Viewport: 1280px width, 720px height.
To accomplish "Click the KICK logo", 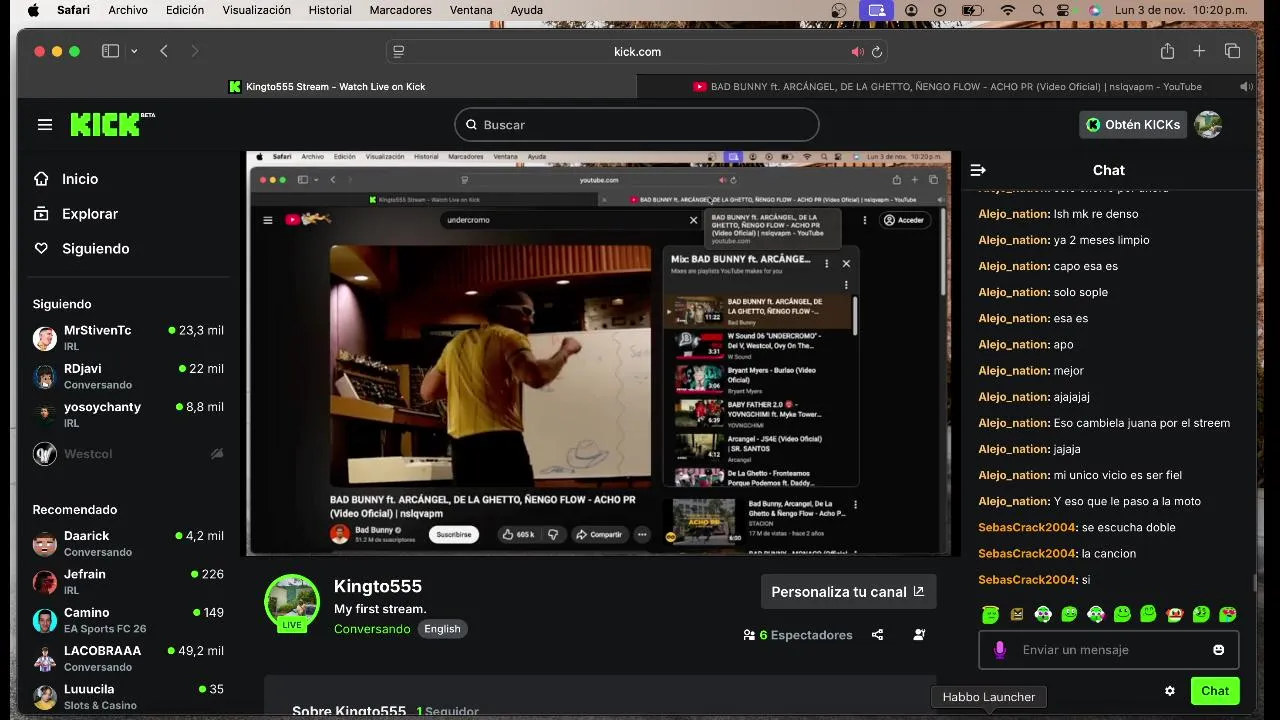I will point(112,124).
